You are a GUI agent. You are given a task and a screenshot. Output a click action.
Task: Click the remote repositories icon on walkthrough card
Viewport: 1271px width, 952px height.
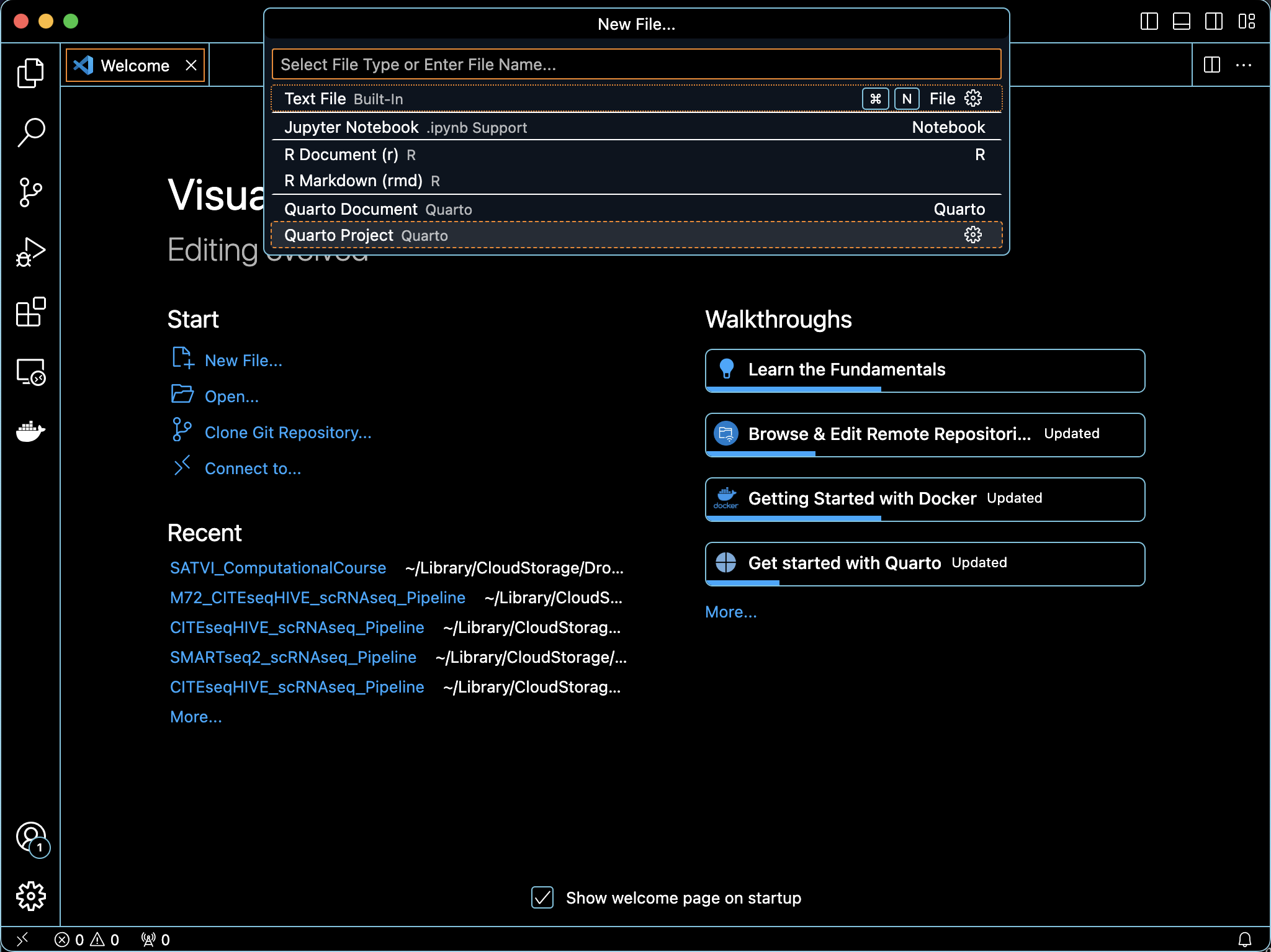[726, 433]
